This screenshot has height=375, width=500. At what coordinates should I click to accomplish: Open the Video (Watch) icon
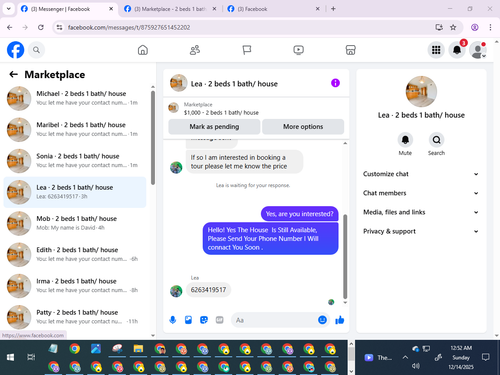298,50
